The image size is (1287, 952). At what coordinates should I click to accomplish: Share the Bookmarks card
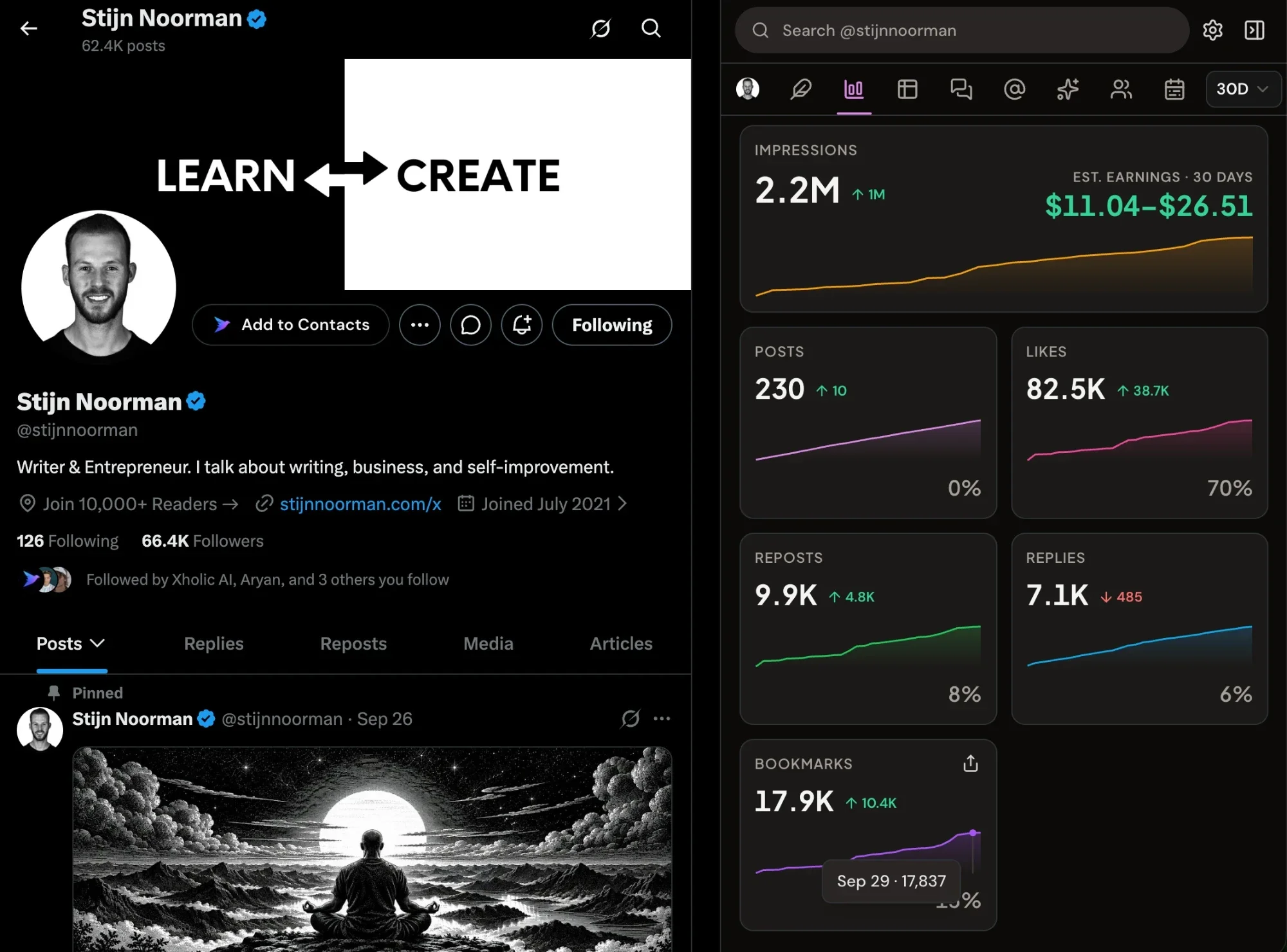coord(970,764)
